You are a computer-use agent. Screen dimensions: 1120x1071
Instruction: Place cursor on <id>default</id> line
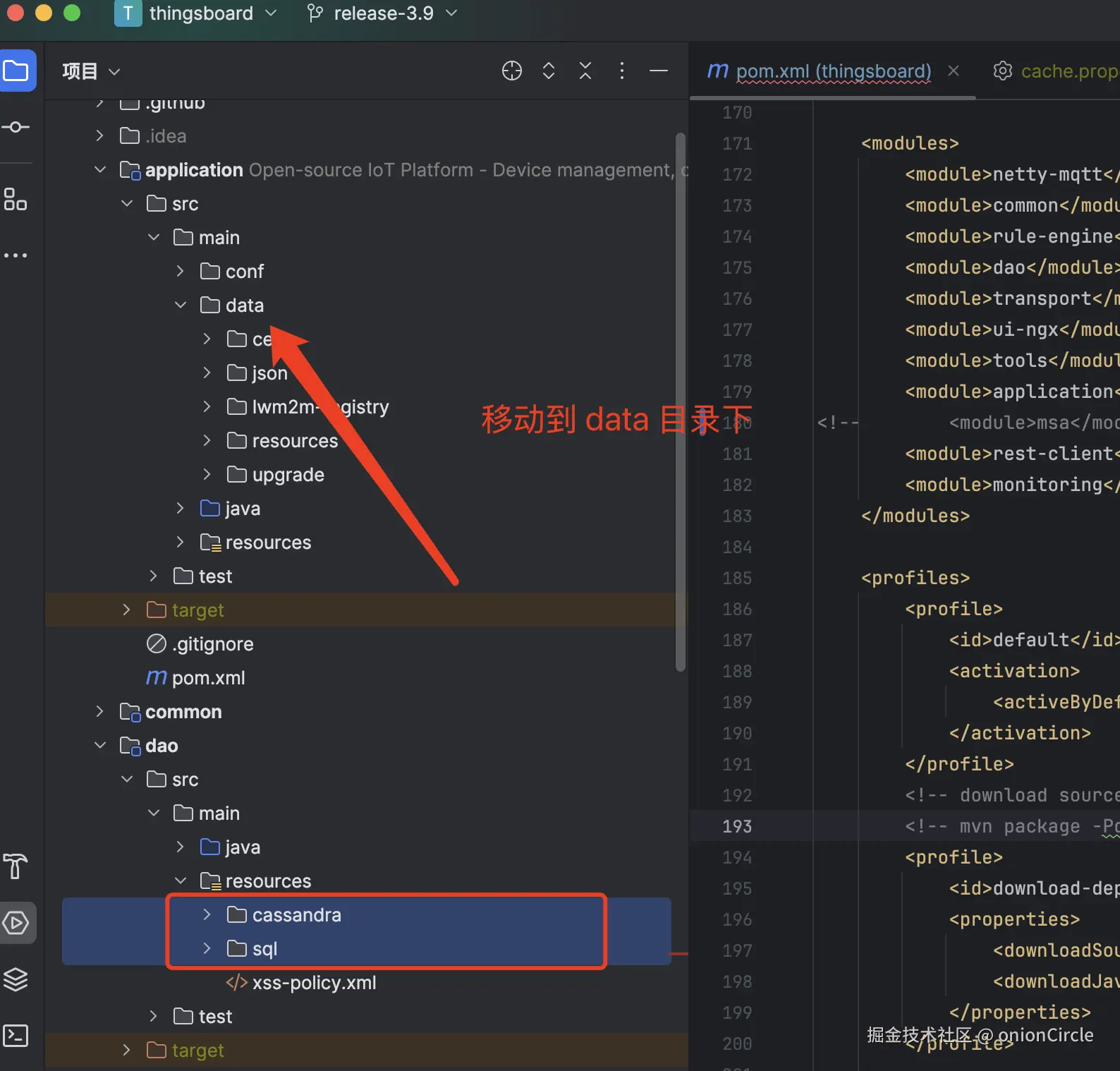(1034, 640)
